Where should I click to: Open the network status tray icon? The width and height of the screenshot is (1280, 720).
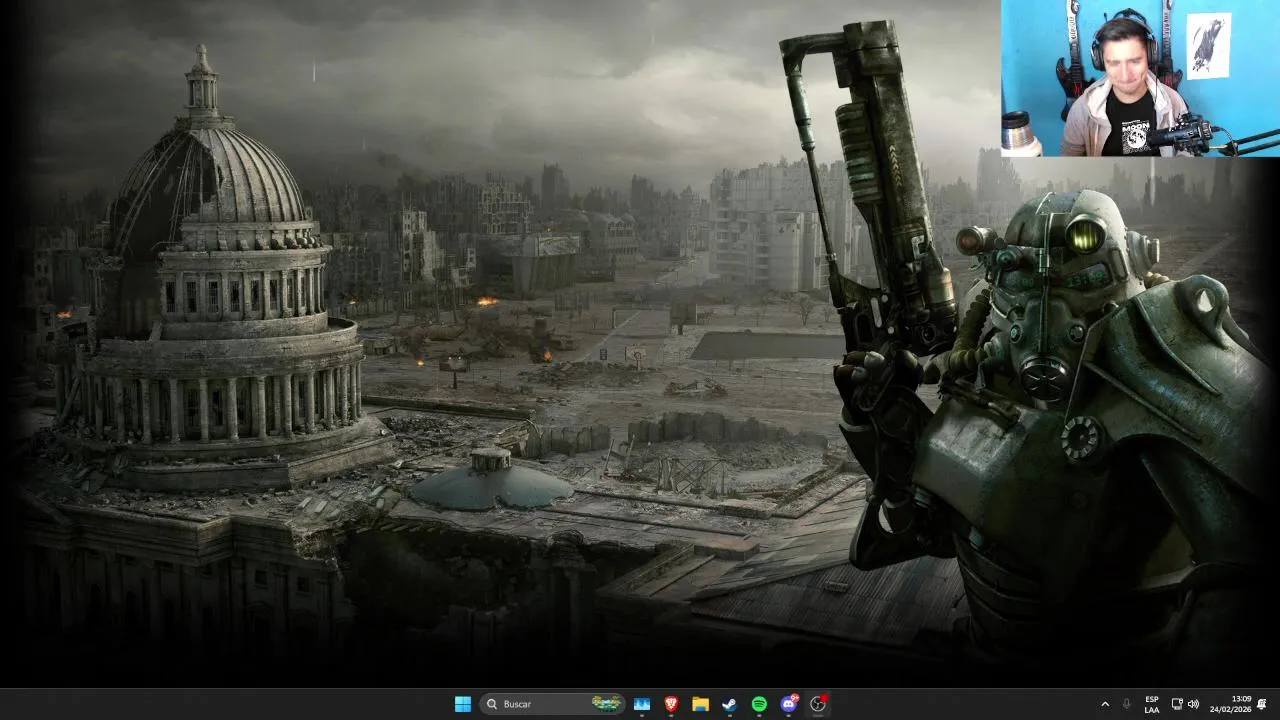pyautogui.click(x=1177, y=704)
